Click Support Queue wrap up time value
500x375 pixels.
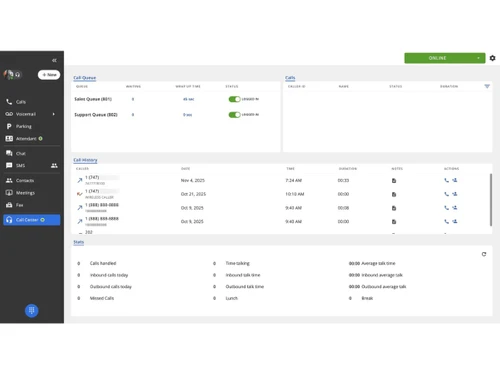(x=187, y=115)
